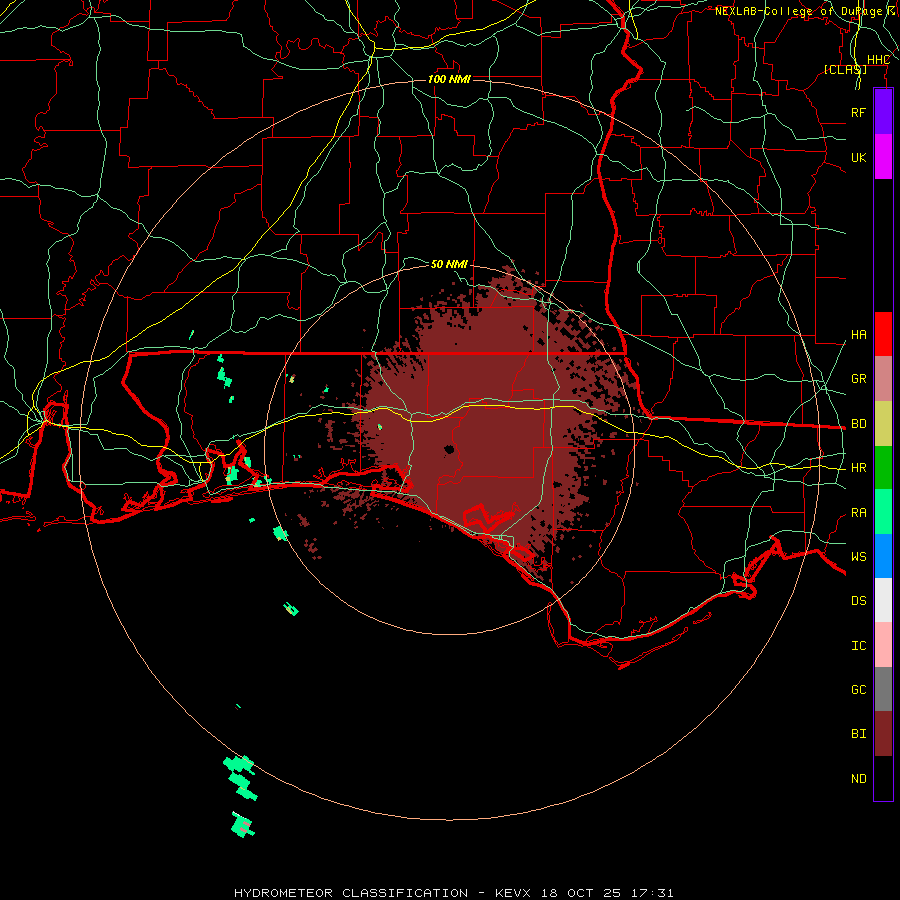The height and width of the screenshot is (900, 900).
Task: Choose the mint green RA legend swatch
Action: 883,512
